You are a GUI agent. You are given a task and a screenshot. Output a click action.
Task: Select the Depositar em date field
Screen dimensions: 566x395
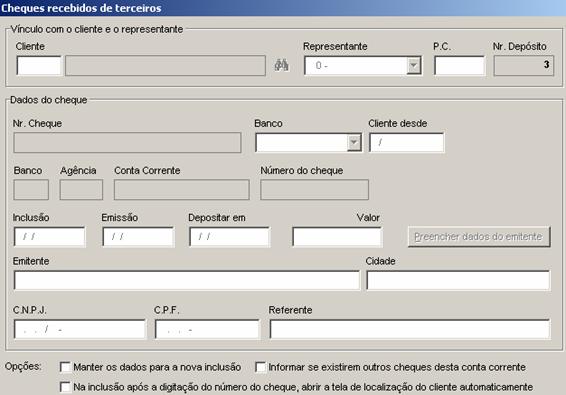pos(230,236)
